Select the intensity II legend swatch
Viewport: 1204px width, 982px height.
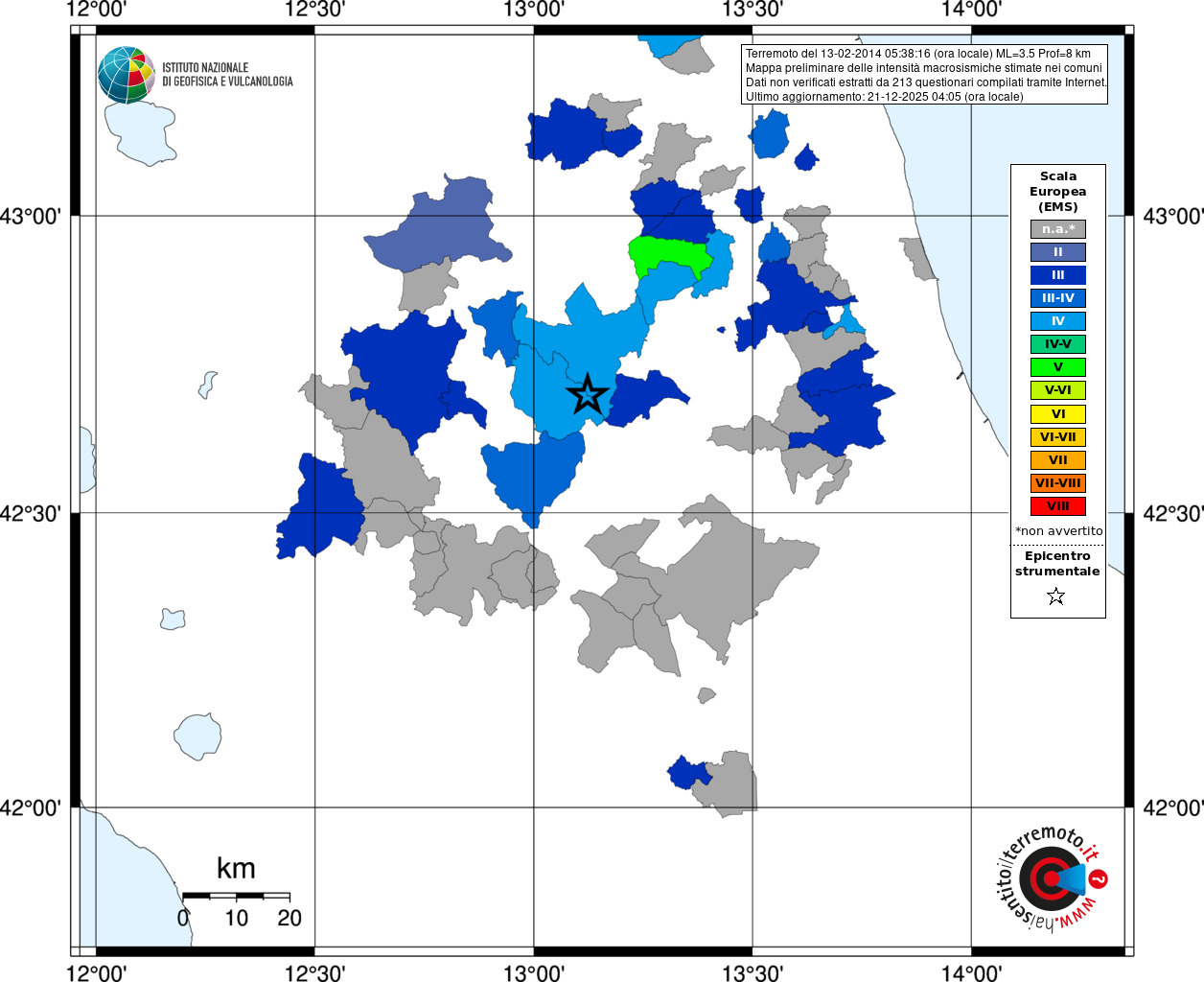tap(1058, 252)
